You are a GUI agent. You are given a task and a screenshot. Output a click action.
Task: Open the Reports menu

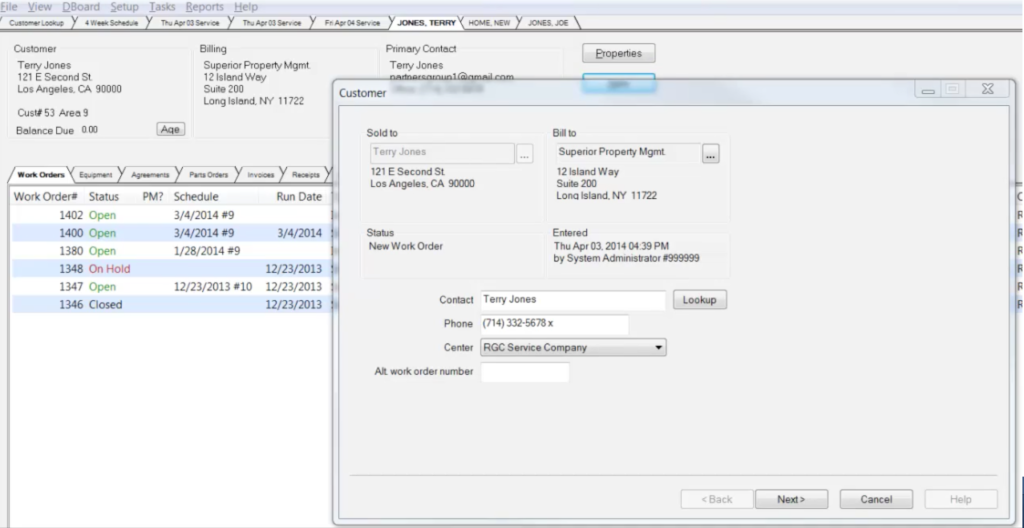tap(204, 7)
